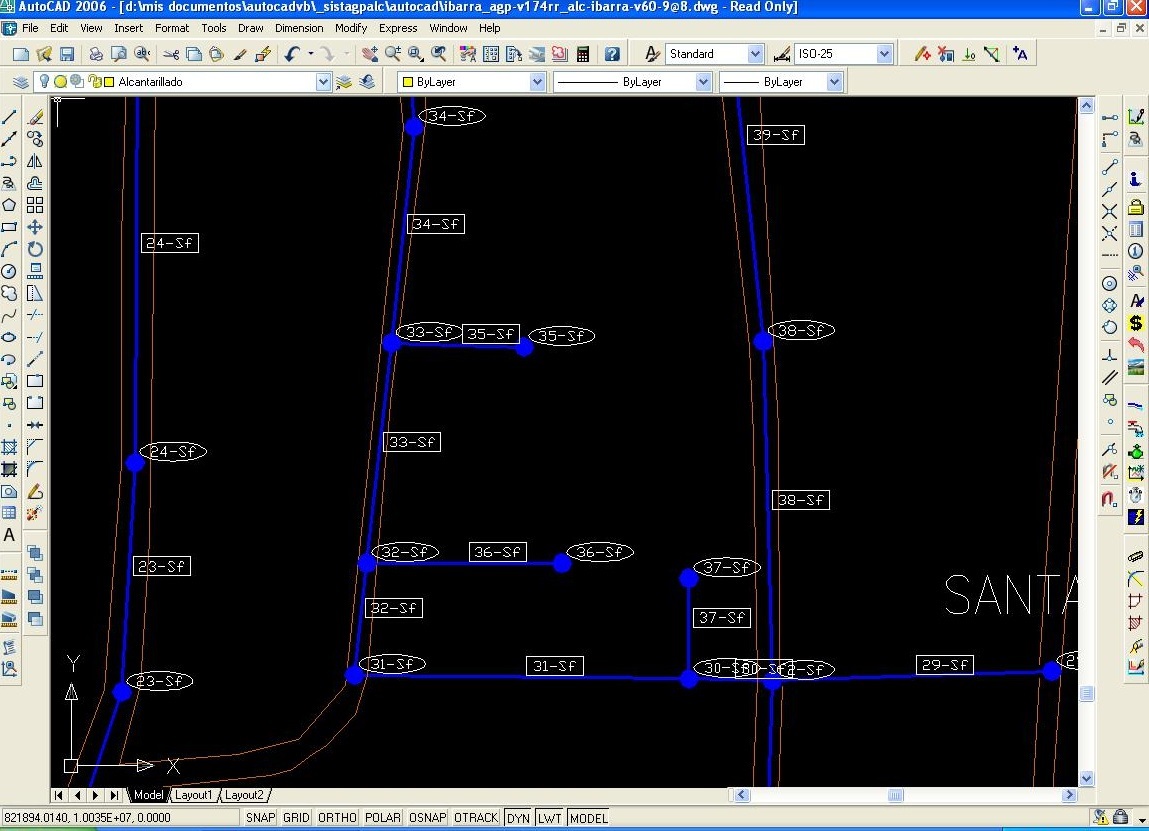Click the Undo arrow icon
The image size is (1149, 831).
[x=291, y=54]
